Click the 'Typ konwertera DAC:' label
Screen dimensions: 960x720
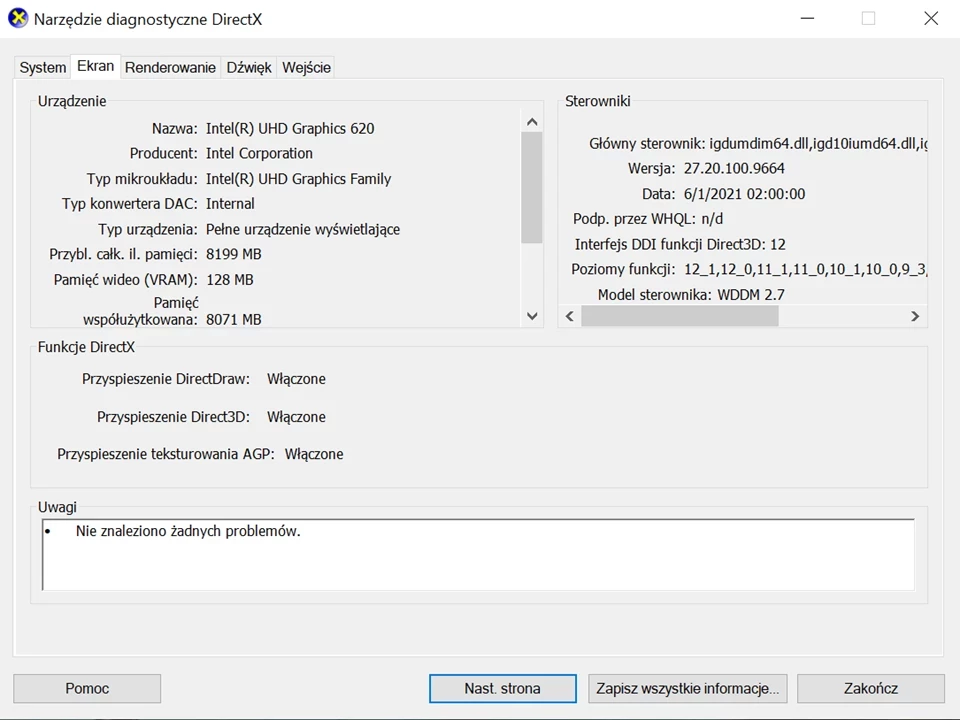(x=130, y=203)
